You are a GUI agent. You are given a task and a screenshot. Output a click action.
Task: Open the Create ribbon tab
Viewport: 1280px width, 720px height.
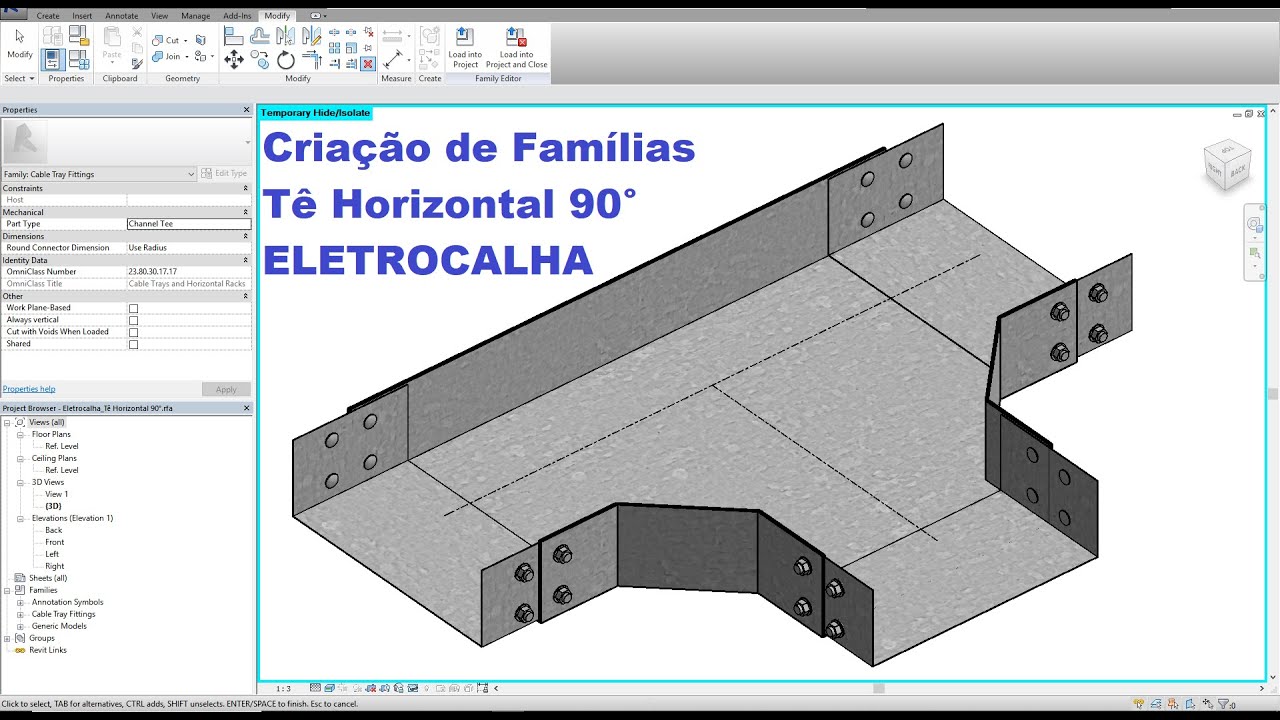(48, 16)
